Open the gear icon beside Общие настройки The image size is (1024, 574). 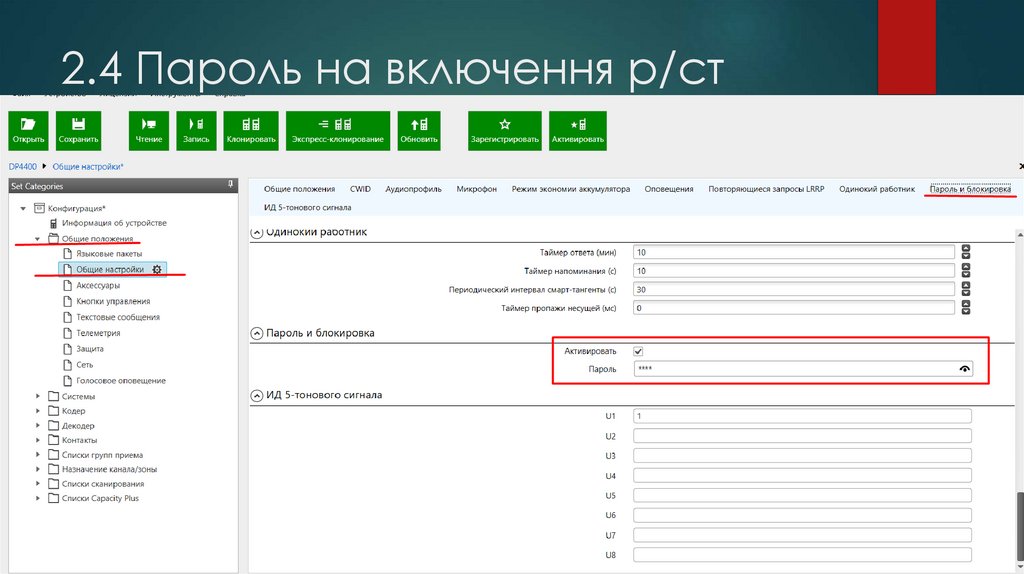157,269
